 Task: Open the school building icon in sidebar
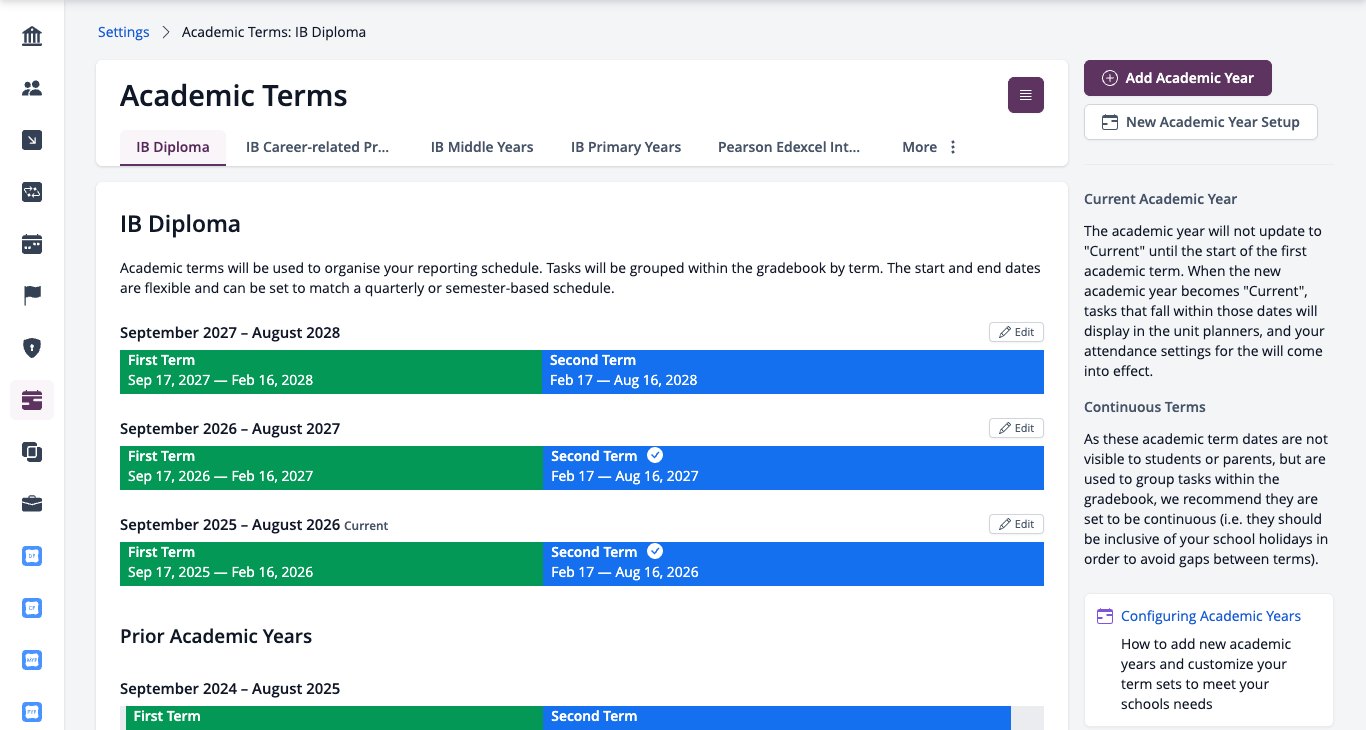pyautogui.click(x=32, y=37)
